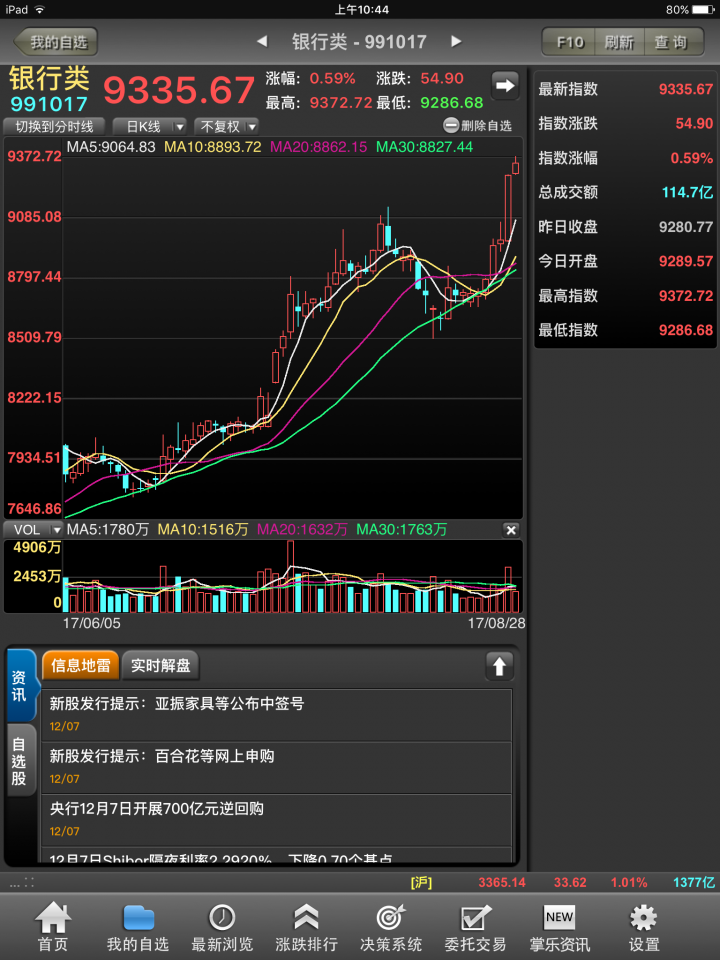Tap the MA10:8893.72 label
Viewport: 720px width, 960px height.
212,147
